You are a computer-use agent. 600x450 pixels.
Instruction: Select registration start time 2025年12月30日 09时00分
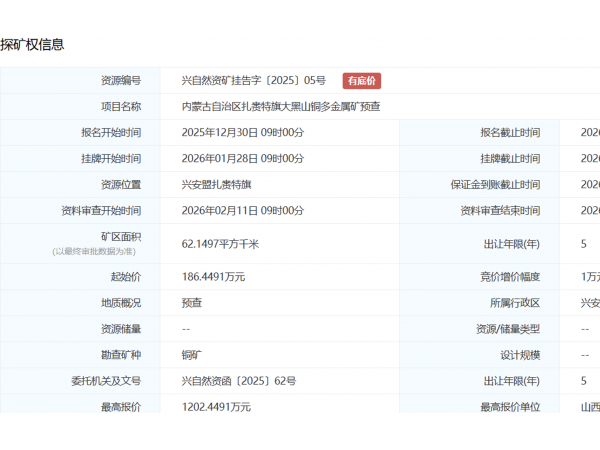click(x=243, y=133)
